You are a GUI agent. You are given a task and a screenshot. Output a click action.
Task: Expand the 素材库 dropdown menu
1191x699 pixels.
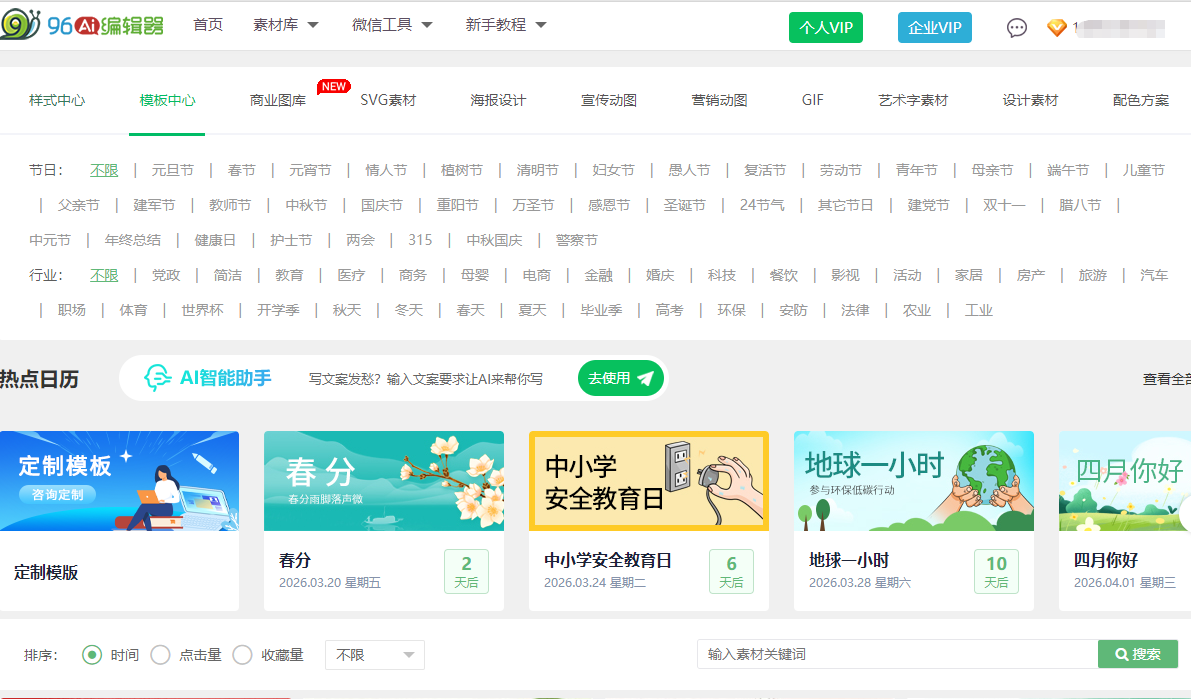coord(286,25)
